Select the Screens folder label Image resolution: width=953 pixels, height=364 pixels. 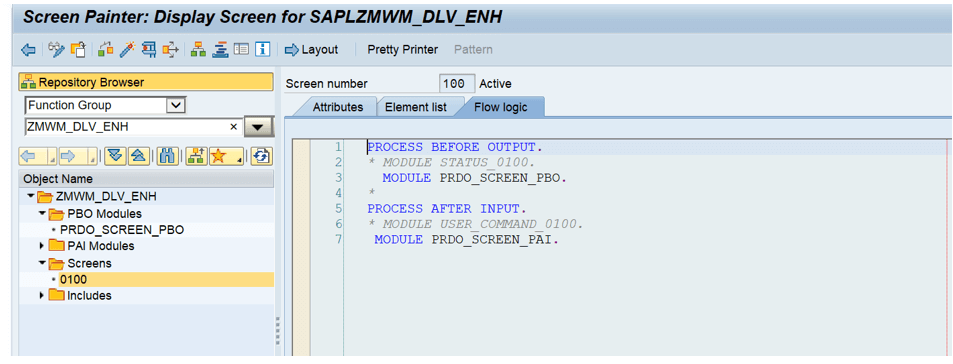[89, 263]
